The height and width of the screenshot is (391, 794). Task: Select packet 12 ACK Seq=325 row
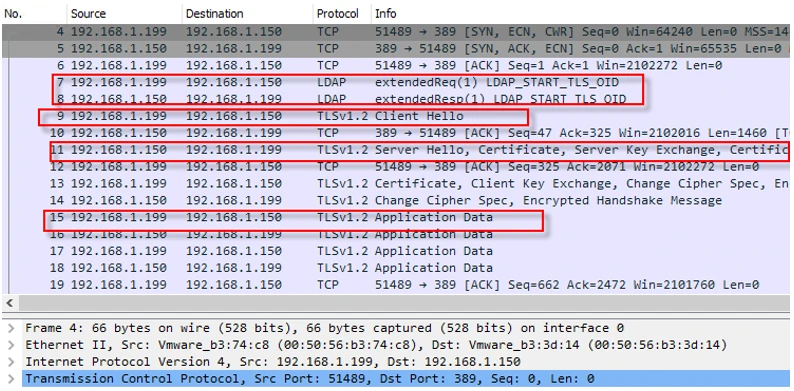click(x=397, y=167)
